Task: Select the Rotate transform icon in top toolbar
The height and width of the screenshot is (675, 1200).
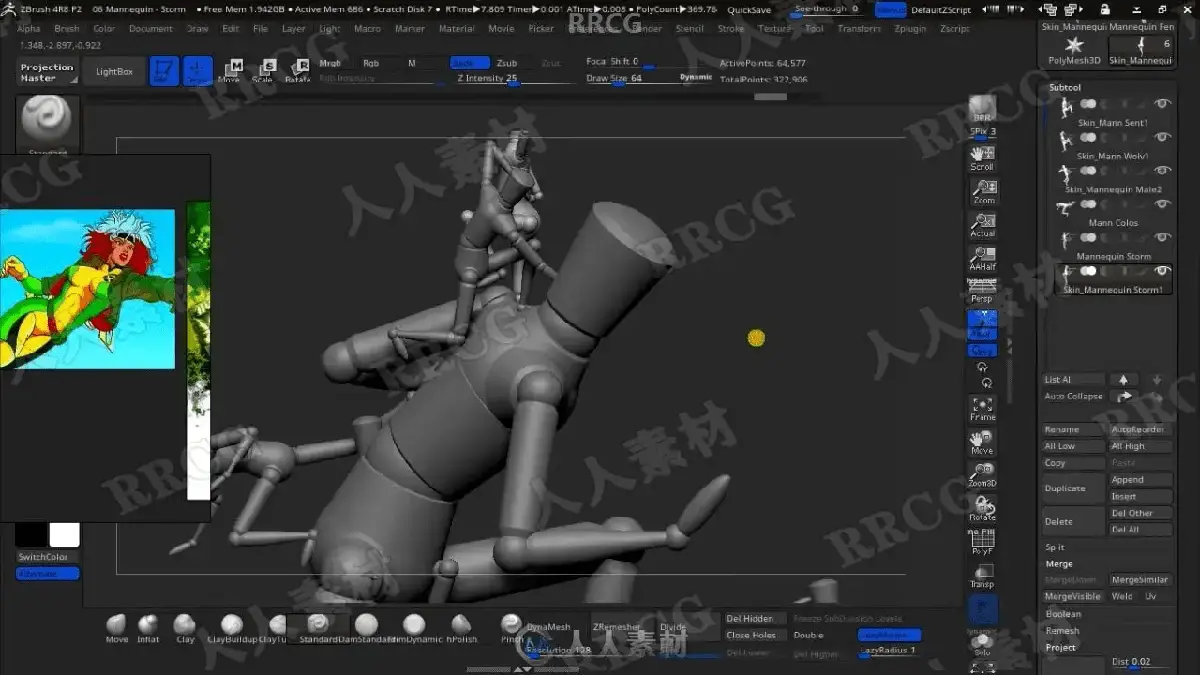Action: (x=297, y=71)
